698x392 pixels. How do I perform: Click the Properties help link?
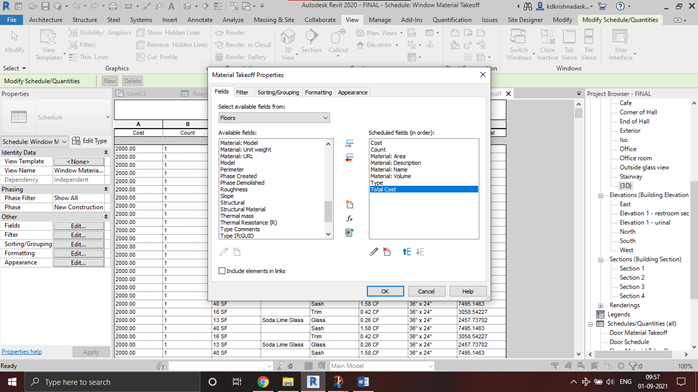[22, 352]
